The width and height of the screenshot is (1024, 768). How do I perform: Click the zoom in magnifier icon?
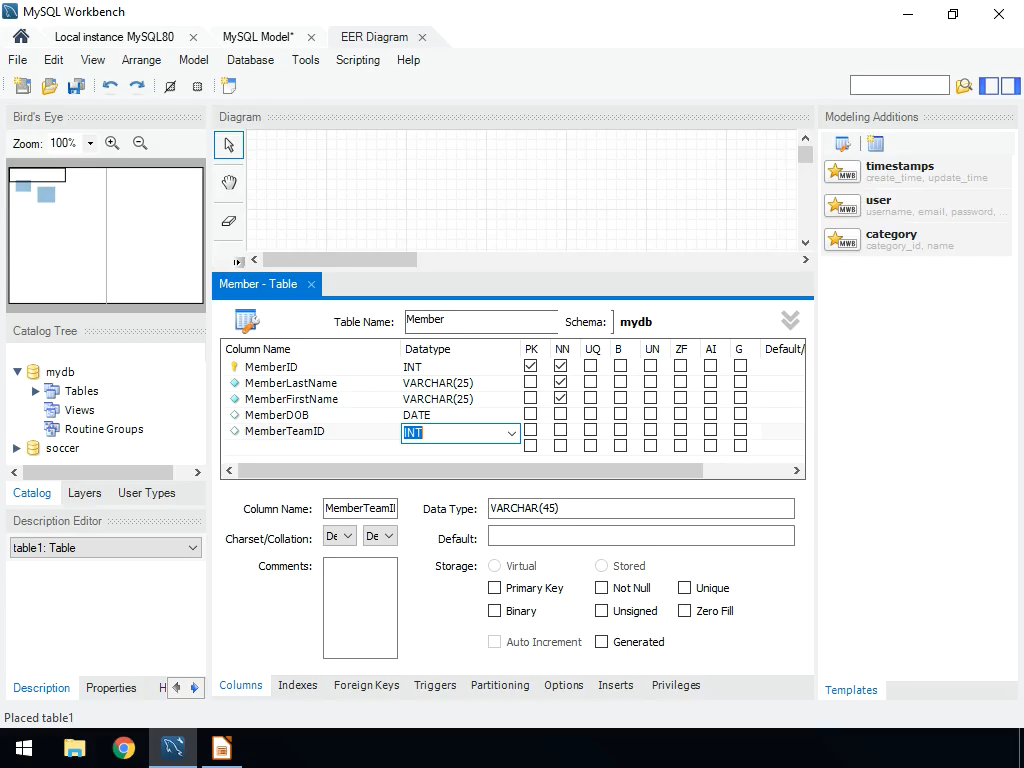tap(112, 143)
